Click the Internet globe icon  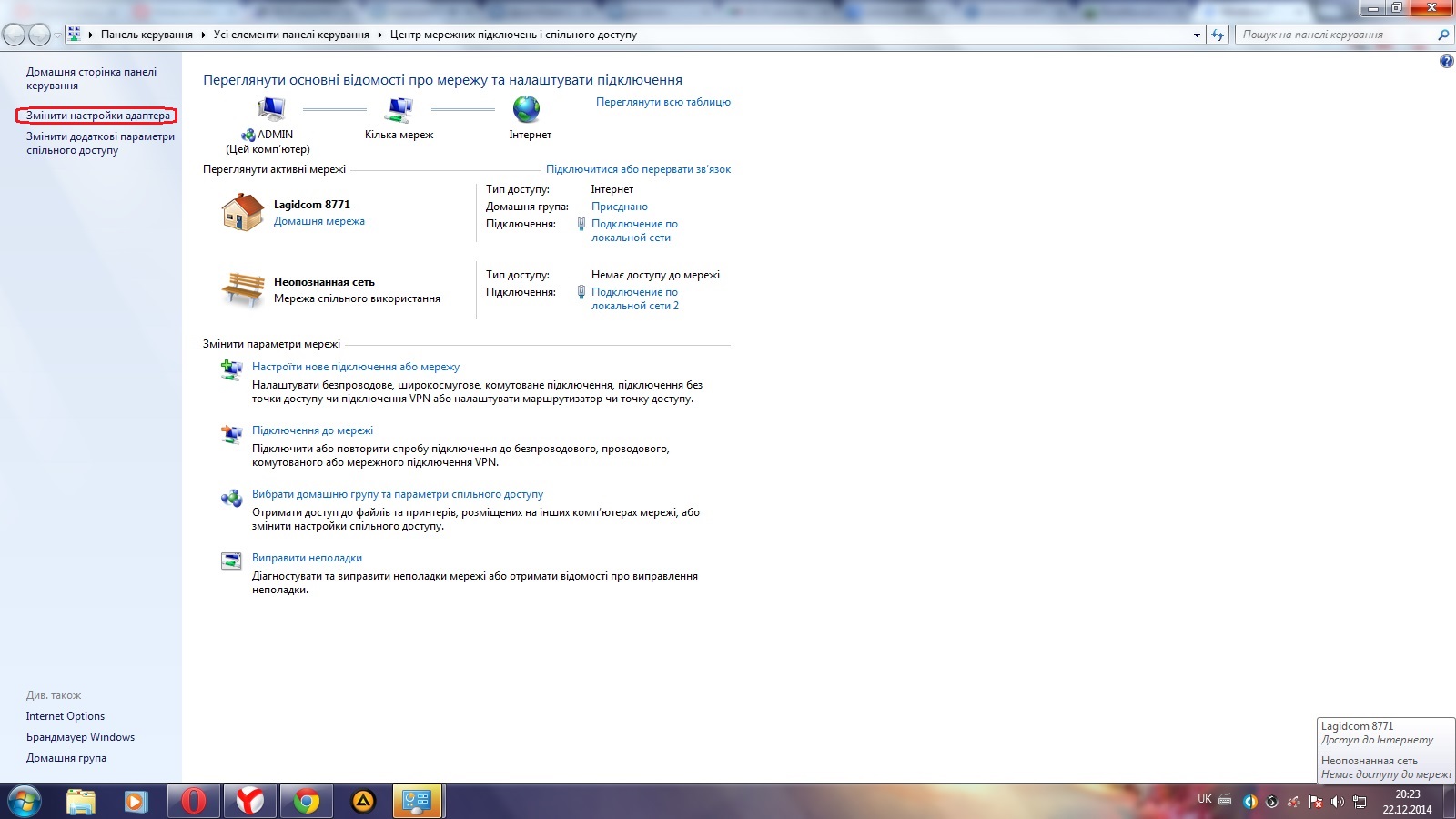pyautogui.click(x=526, y=110)
